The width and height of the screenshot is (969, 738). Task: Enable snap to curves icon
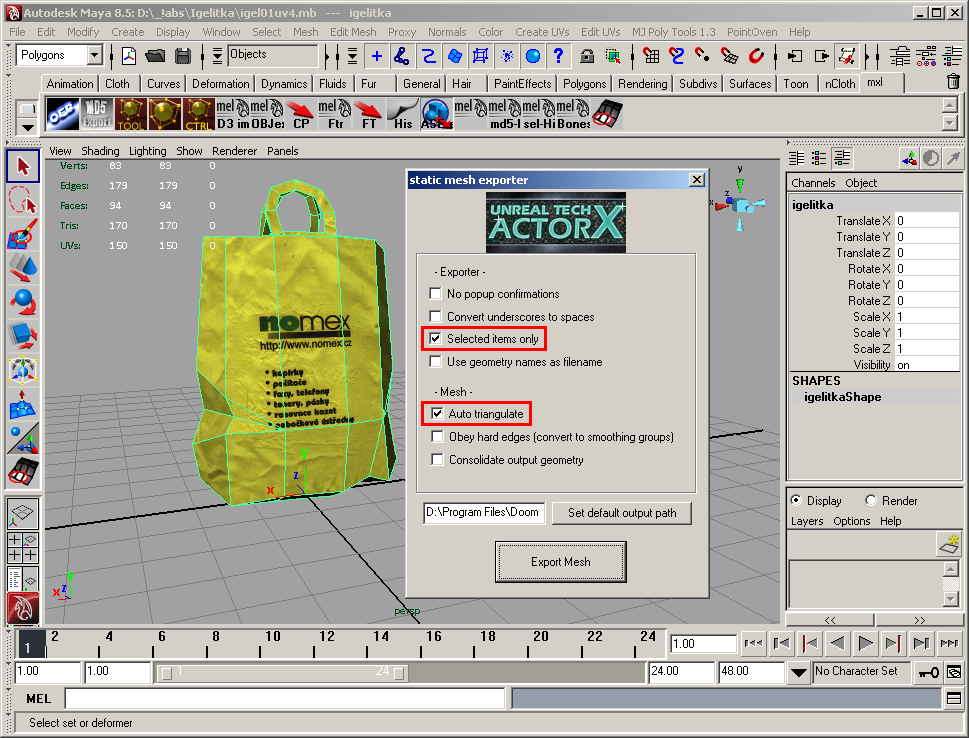677,56
